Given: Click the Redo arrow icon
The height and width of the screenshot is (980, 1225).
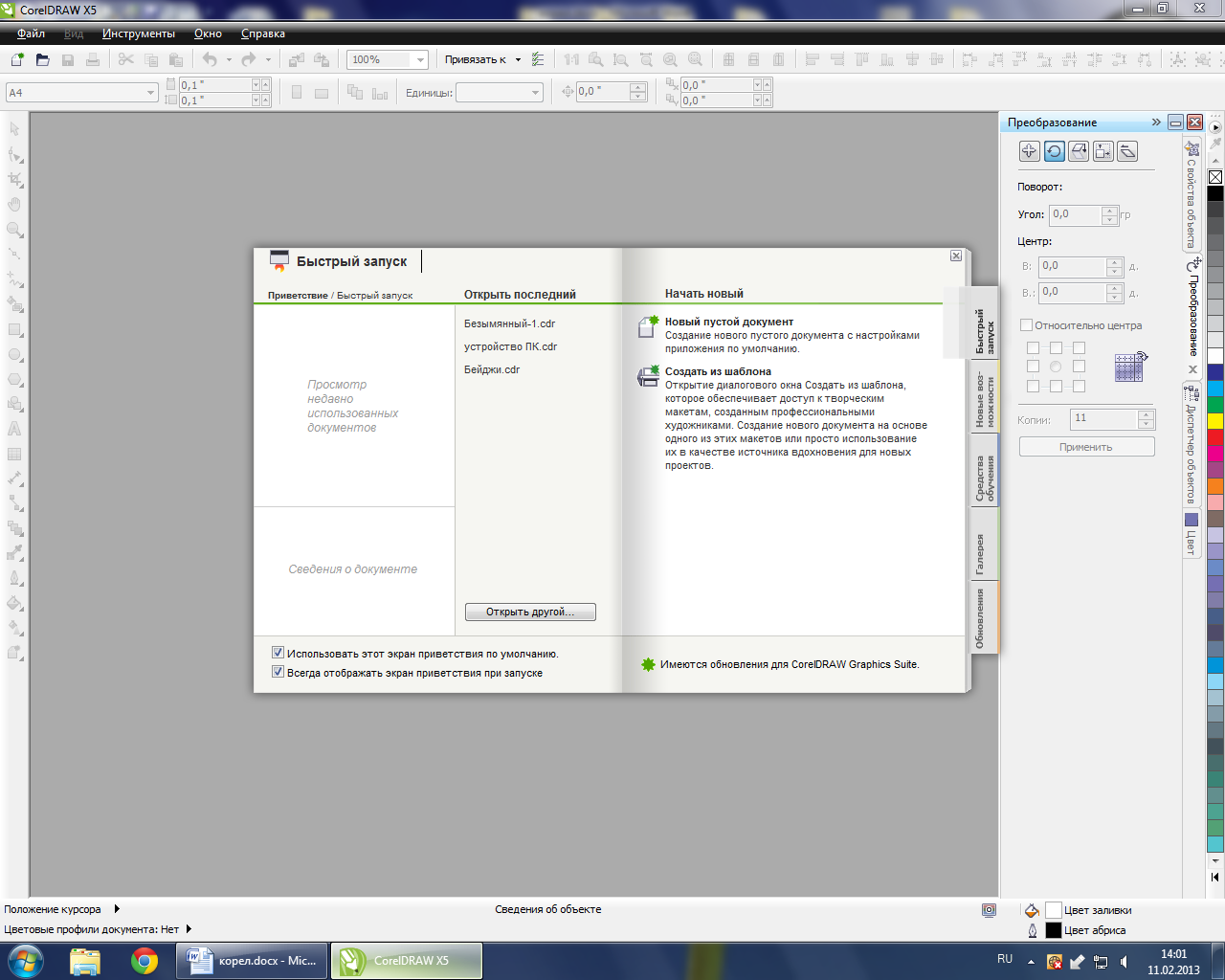Looking at the screenshot, I should 249,59.
